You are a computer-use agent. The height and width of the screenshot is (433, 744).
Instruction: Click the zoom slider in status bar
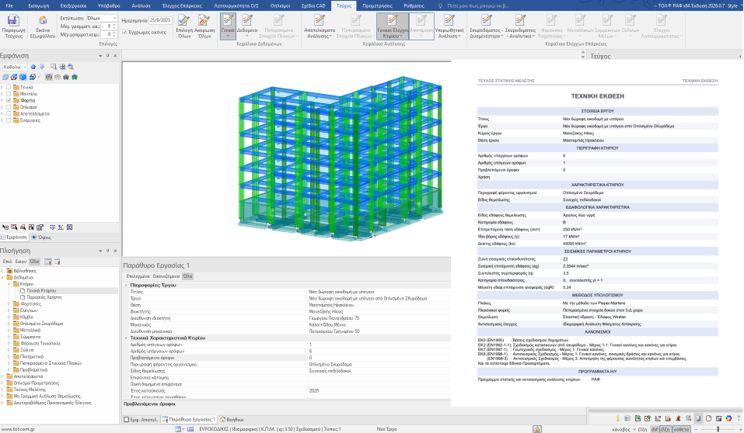click(717, 429)
